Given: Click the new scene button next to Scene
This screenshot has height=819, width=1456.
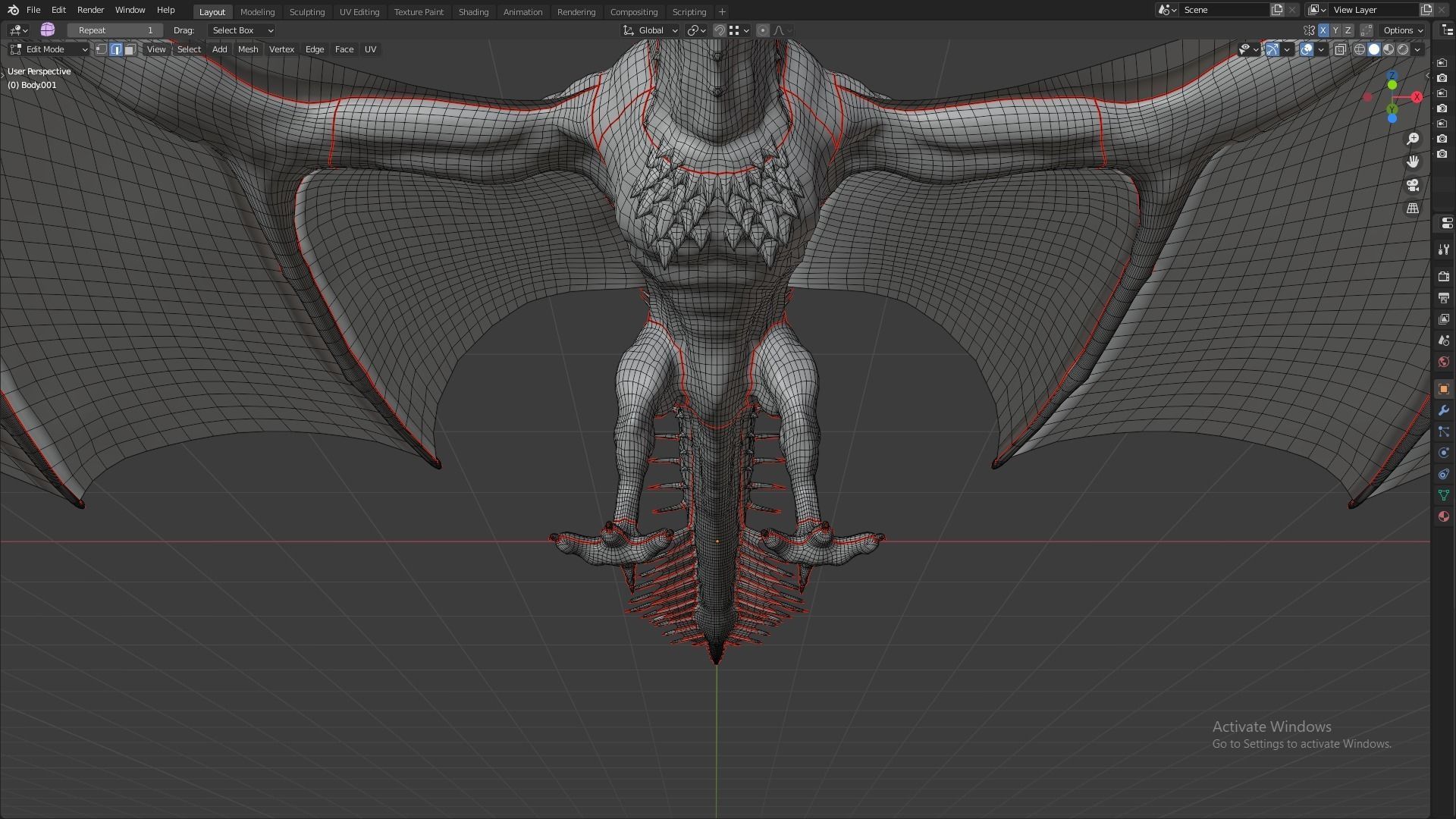Looking at the screenshot, I should coord(1277,10).
